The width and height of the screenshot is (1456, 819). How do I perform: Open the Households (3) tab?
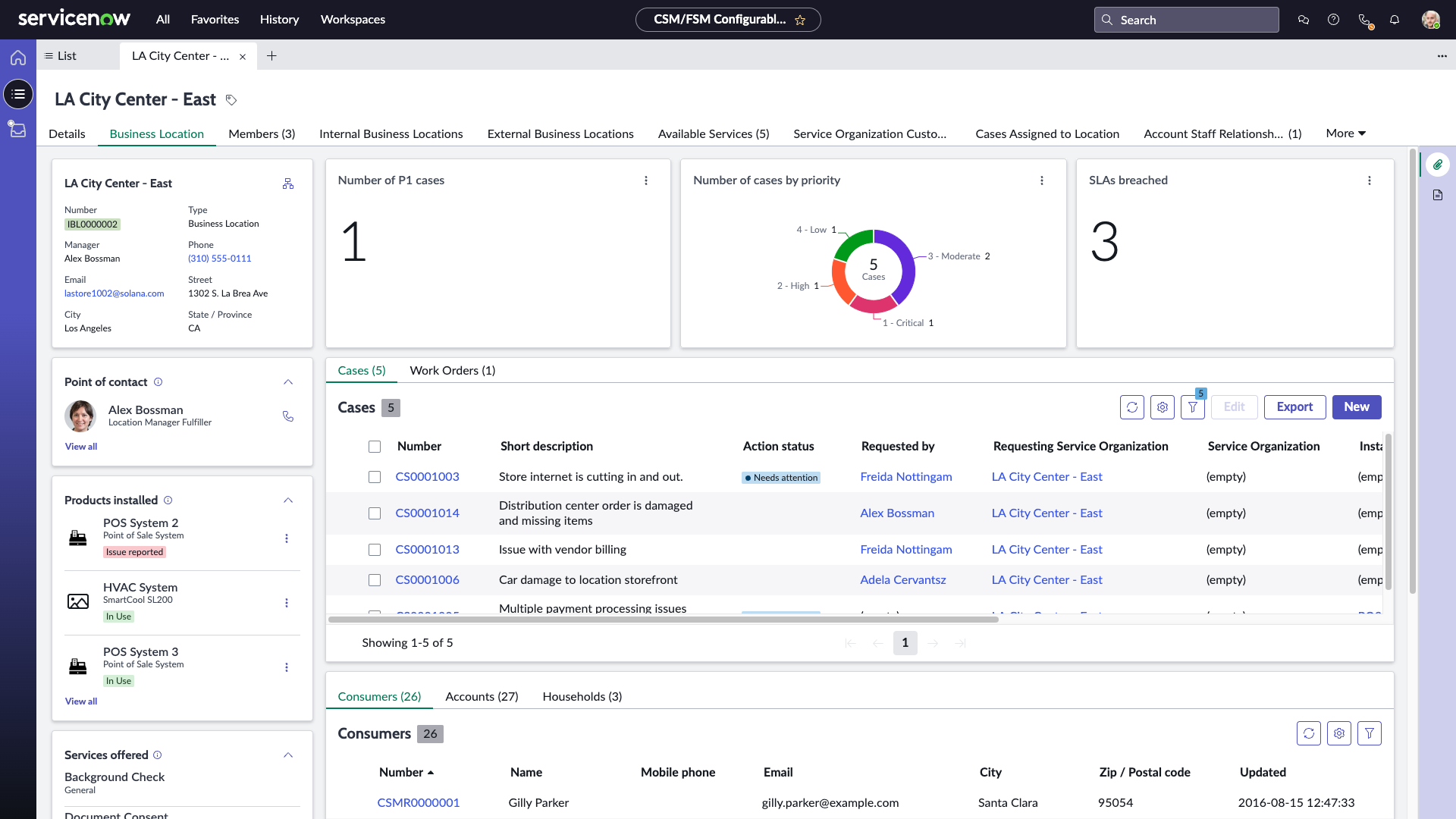[582, 697]
